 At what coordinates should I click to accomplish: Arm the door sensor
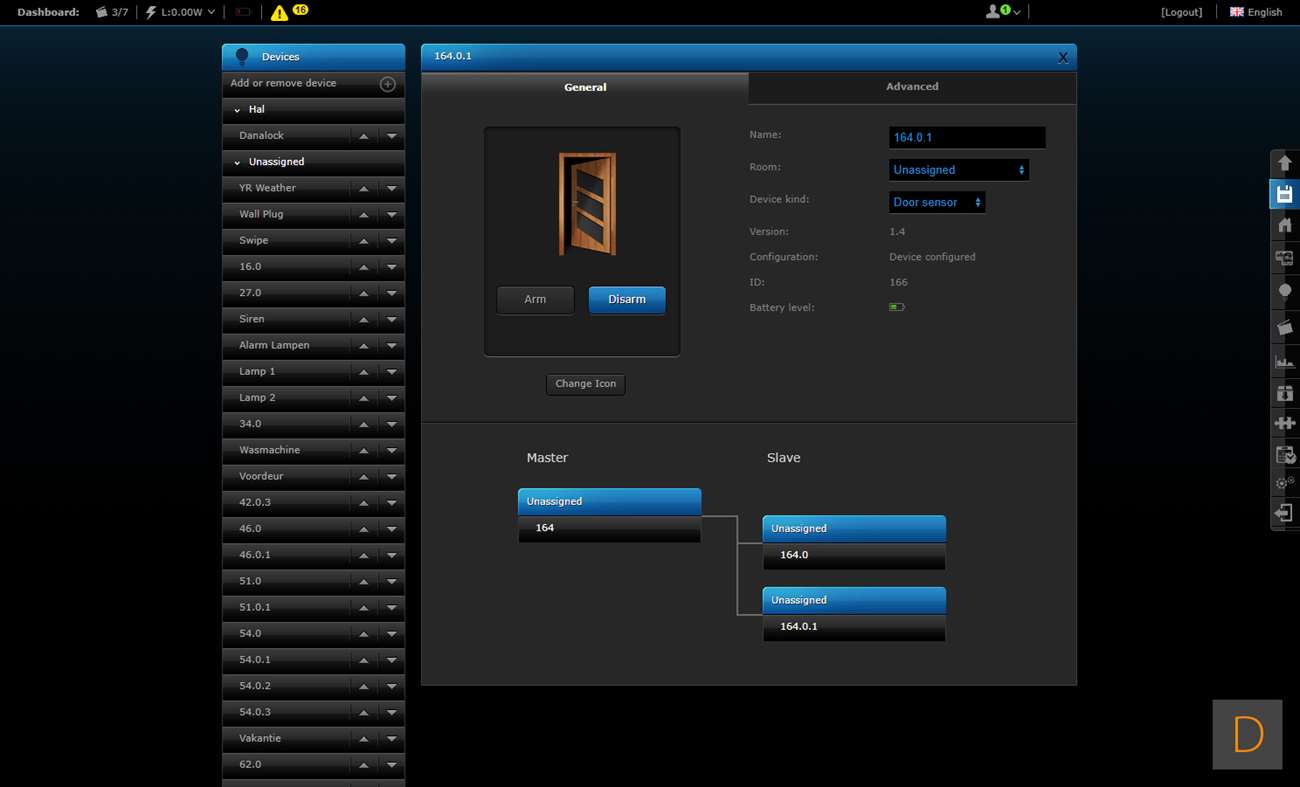pyautogui.click(x=535, y=300)
